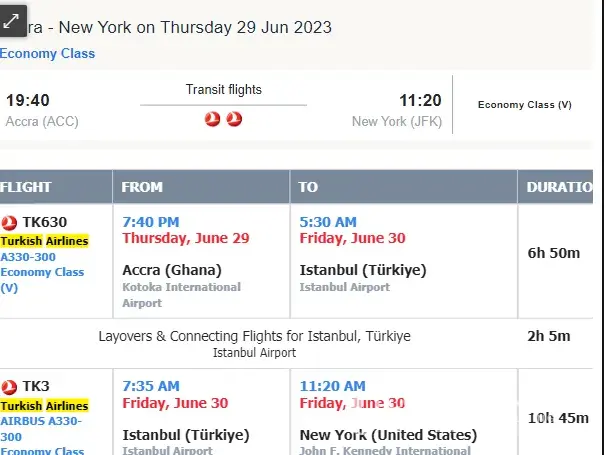This screenshot has width=606, height=455.
Task: Select the TO column header
Action: (309, 187)
